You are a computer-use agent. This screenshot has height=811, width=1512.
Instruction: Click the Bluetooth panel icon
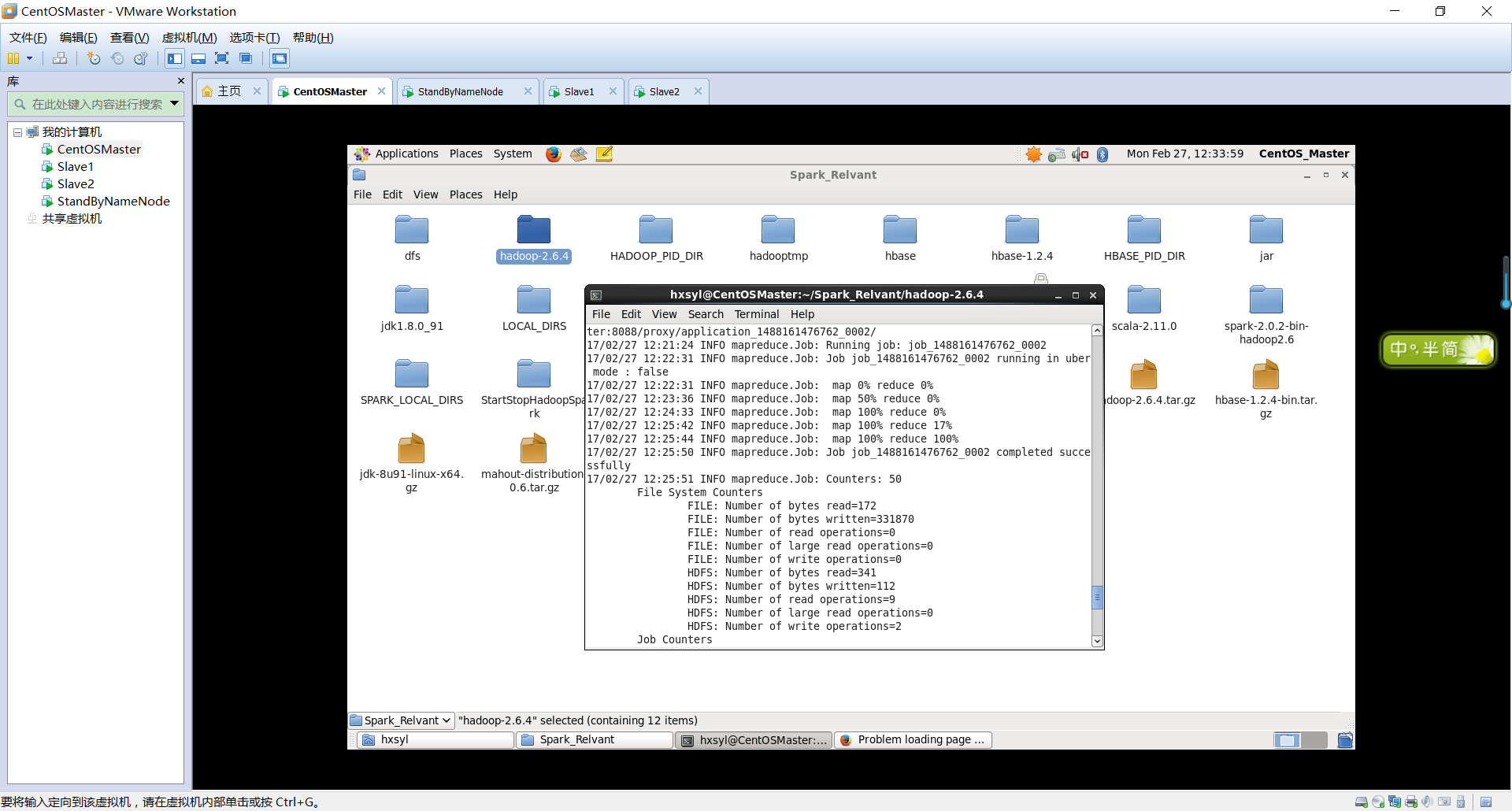1102,154
